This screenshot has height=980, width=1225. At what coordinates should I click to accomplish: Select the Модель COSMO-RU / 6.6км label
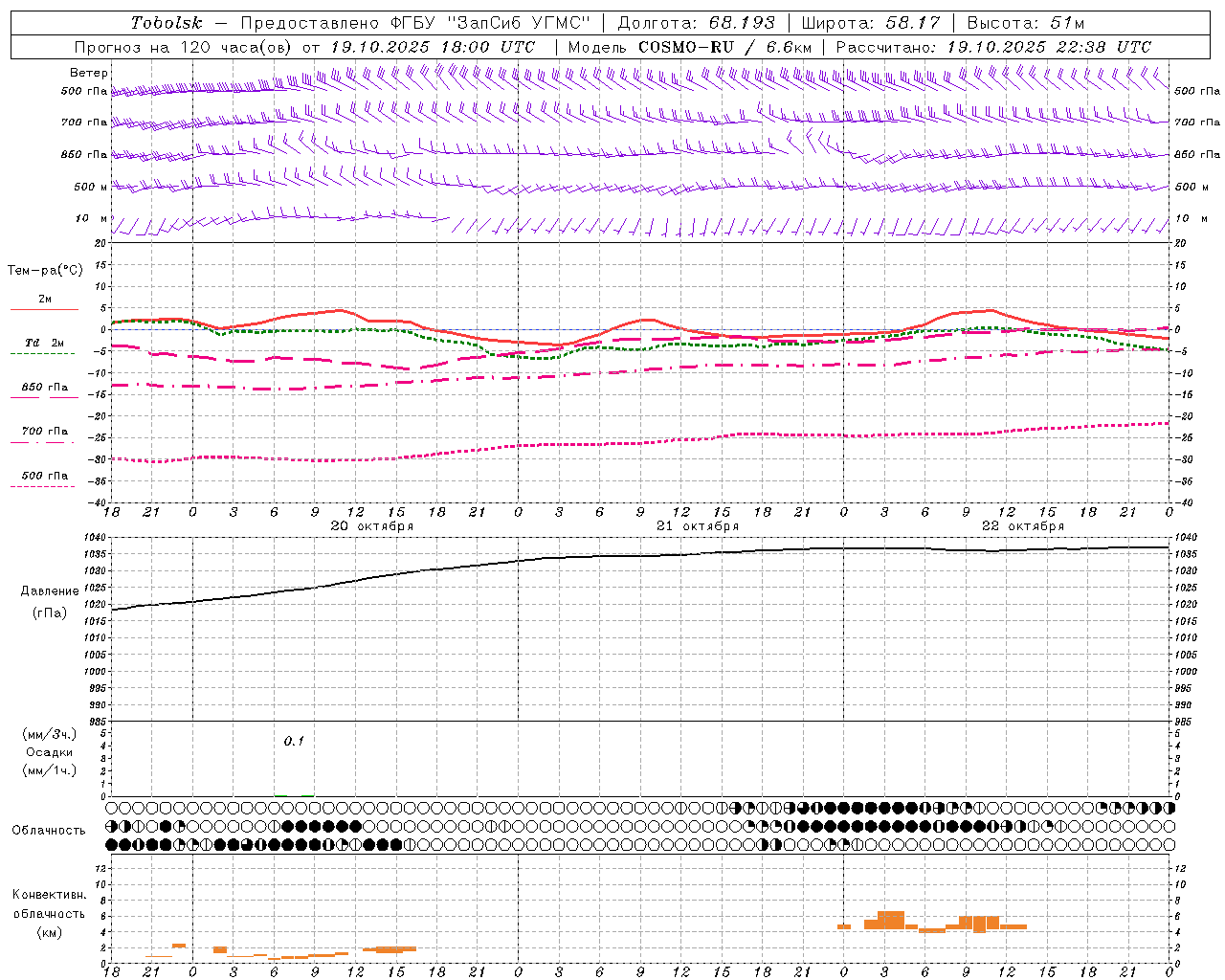pyautogui.click(x=690, y=46)
